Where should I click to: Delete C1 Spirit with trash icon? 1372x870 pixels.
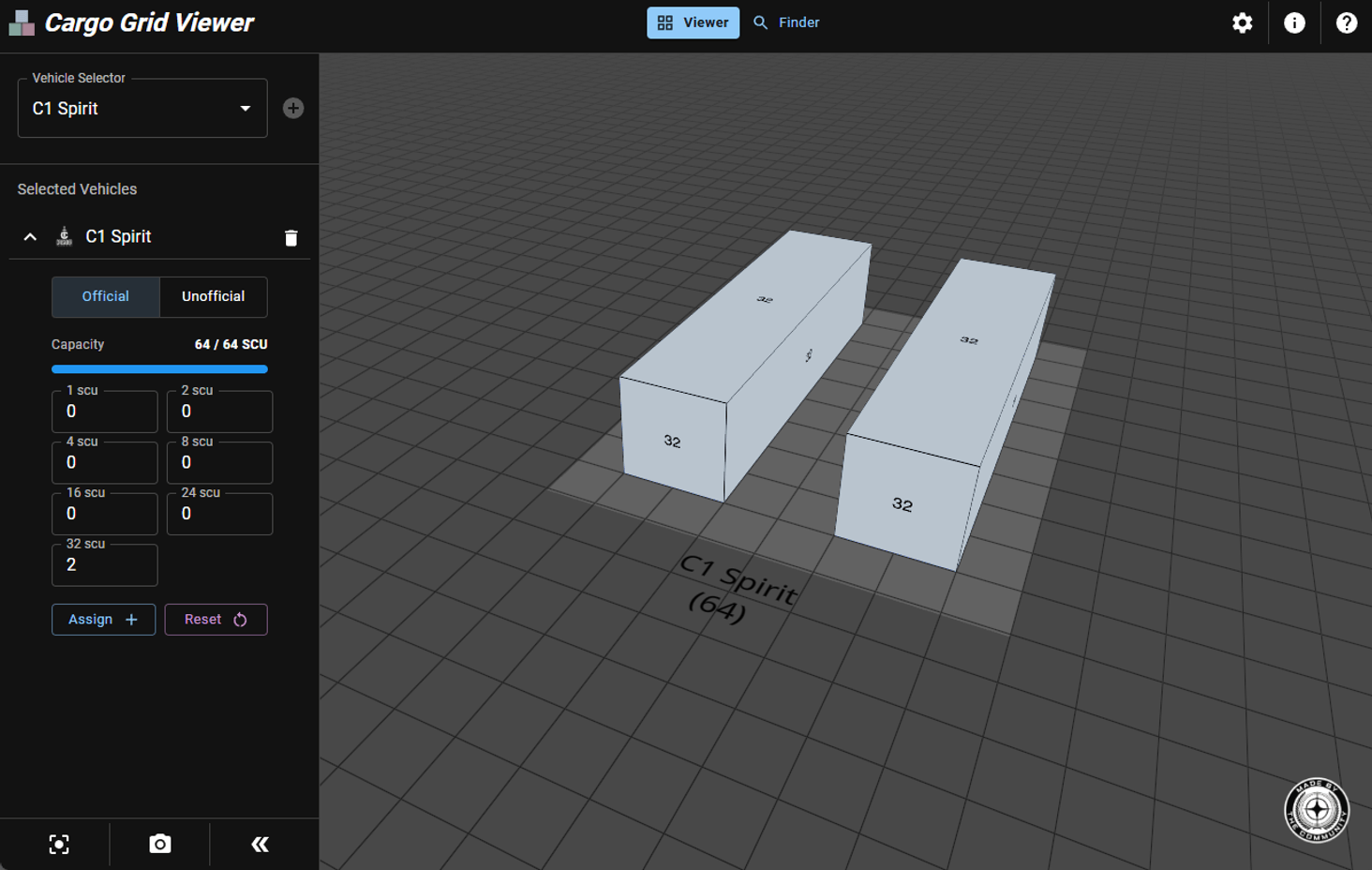tap(291, 238)
